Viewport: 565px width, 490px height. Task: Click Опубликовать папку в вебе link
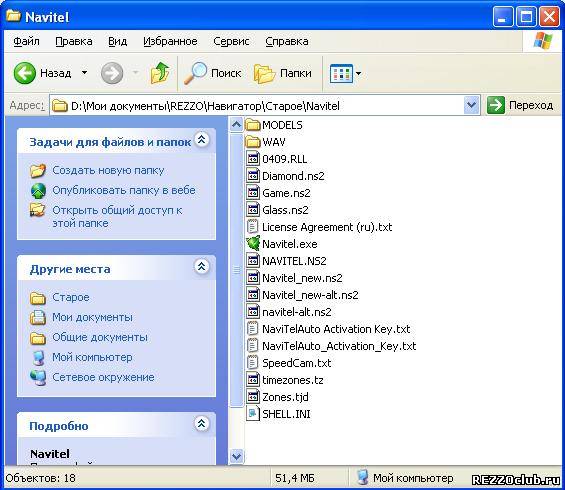point(124,190)
